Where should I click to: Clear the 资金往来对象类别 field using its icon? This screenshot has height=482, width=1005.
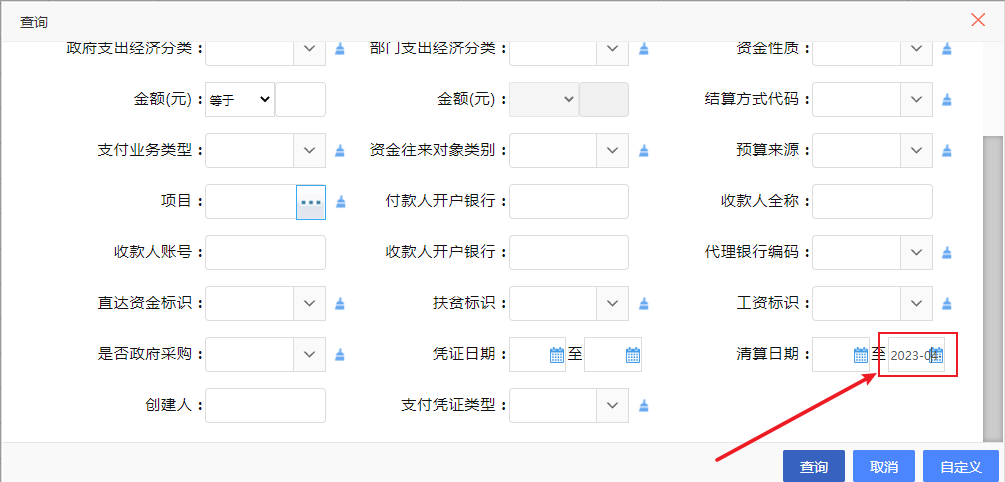click(x=643, y=151)
